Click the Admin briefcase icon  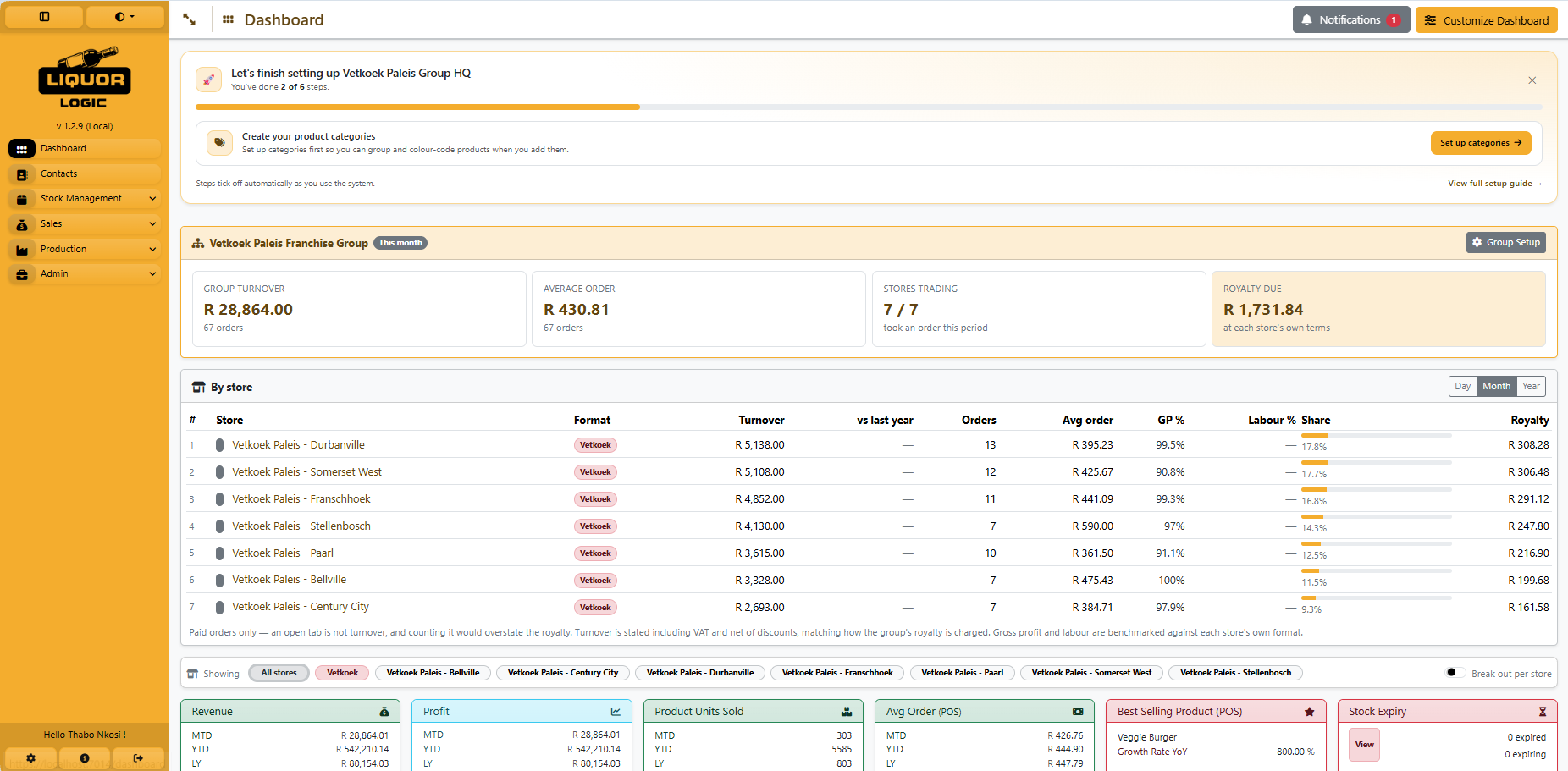[x=22, y=275]
